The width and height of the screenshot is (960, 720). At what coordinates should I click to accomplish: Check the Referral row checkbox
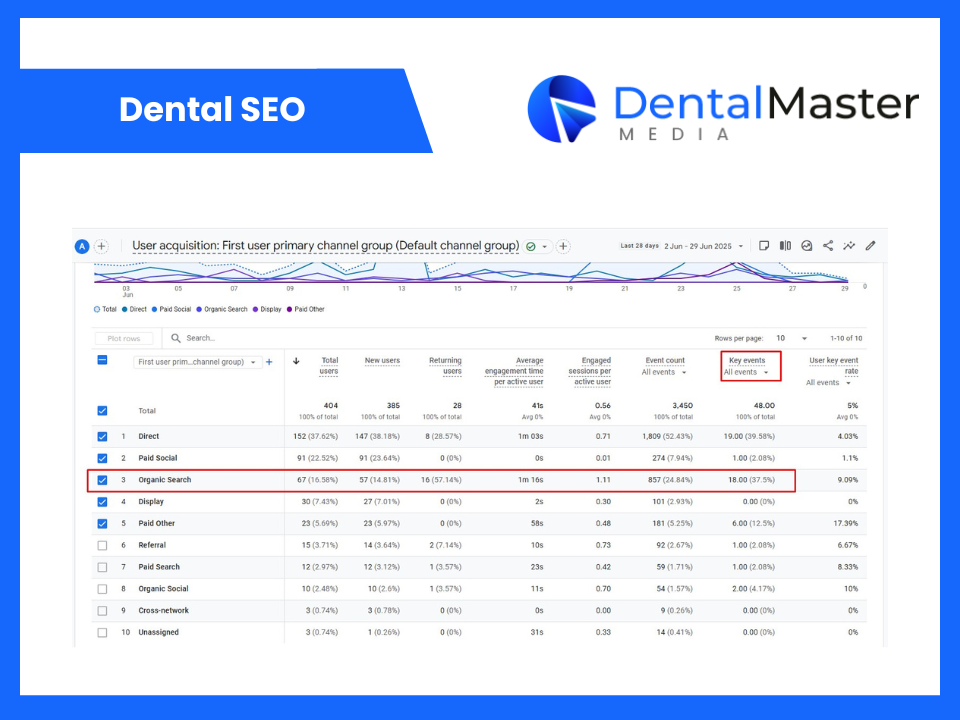(x=102, y=546)
